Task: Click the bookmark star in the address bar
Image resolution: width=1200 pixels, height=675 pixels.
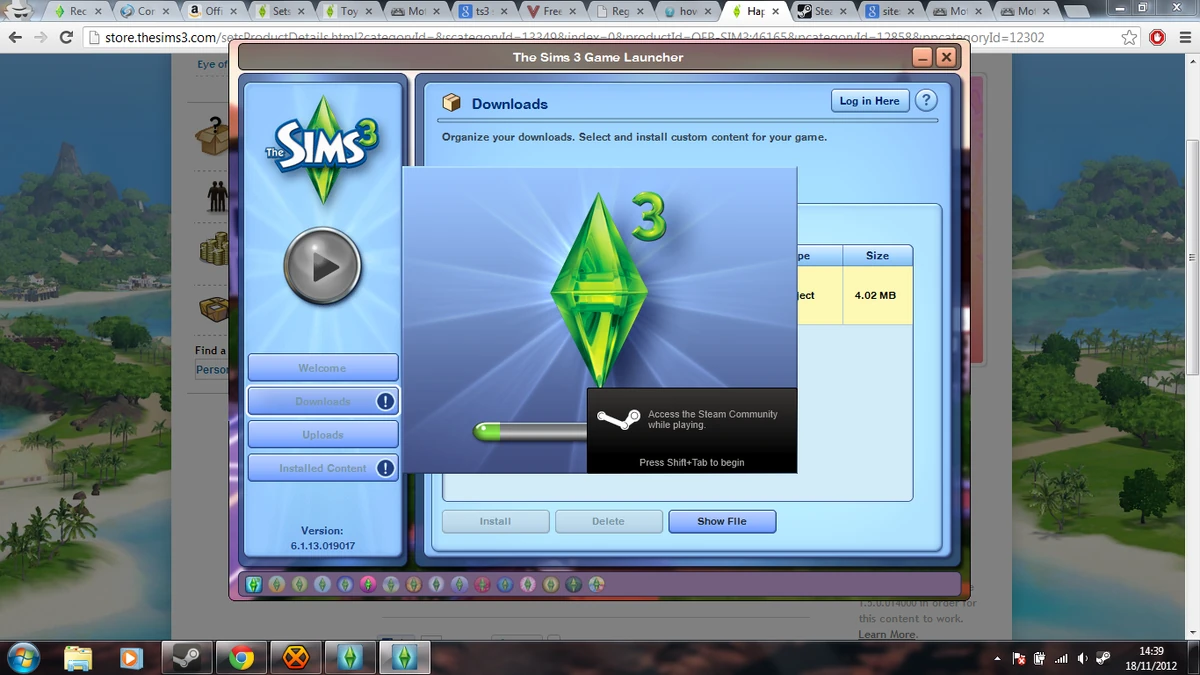Action: (x=1129, y=36)
